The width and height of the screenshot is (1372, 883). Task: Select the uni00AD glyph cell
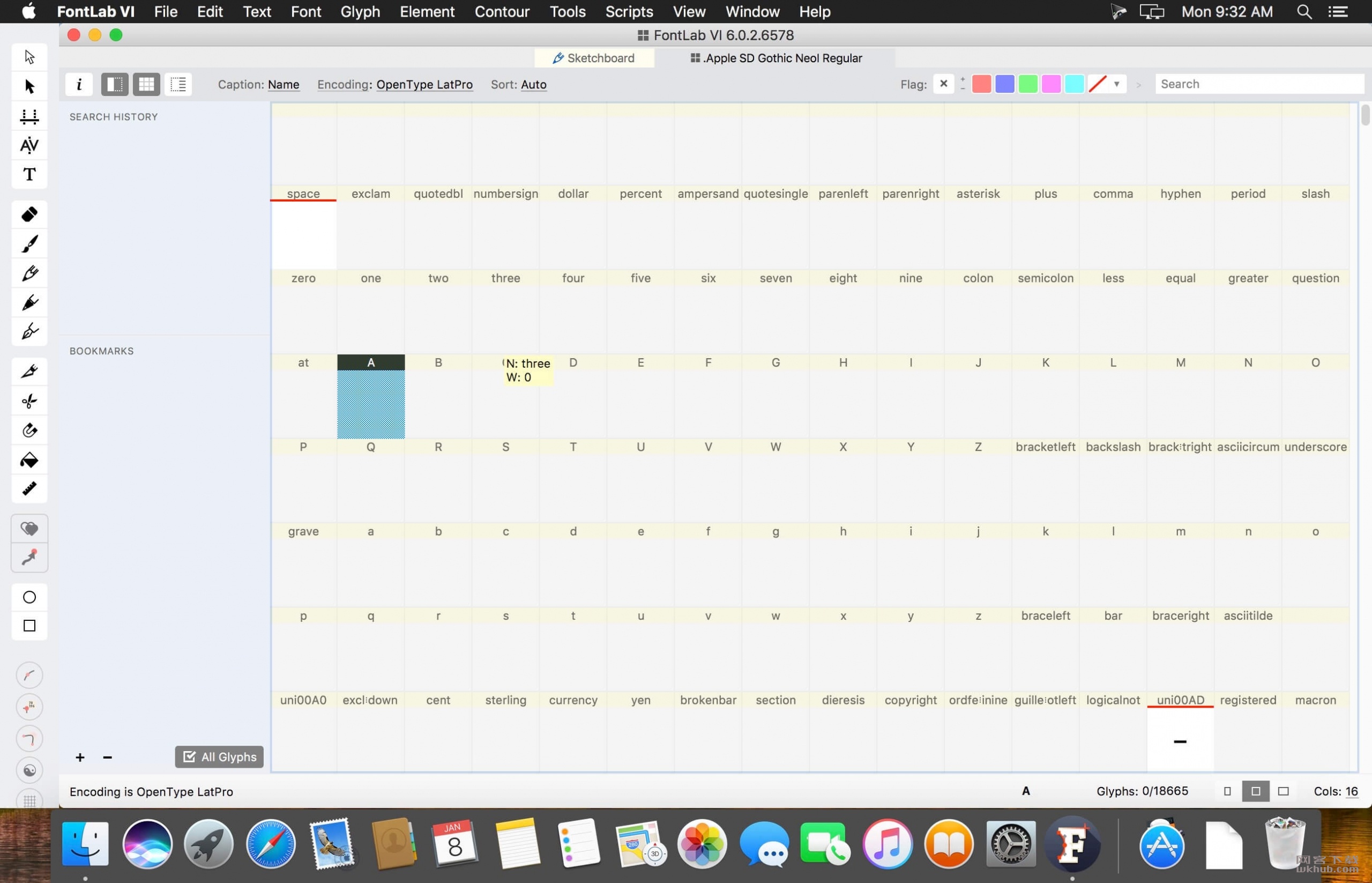(1180, 732)
